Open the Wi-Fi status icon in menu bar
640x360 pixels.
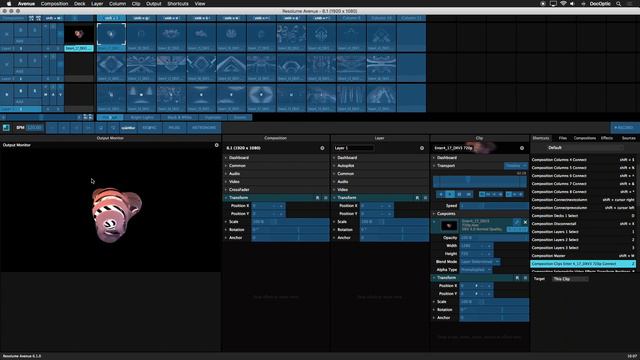tap(563, 4)
